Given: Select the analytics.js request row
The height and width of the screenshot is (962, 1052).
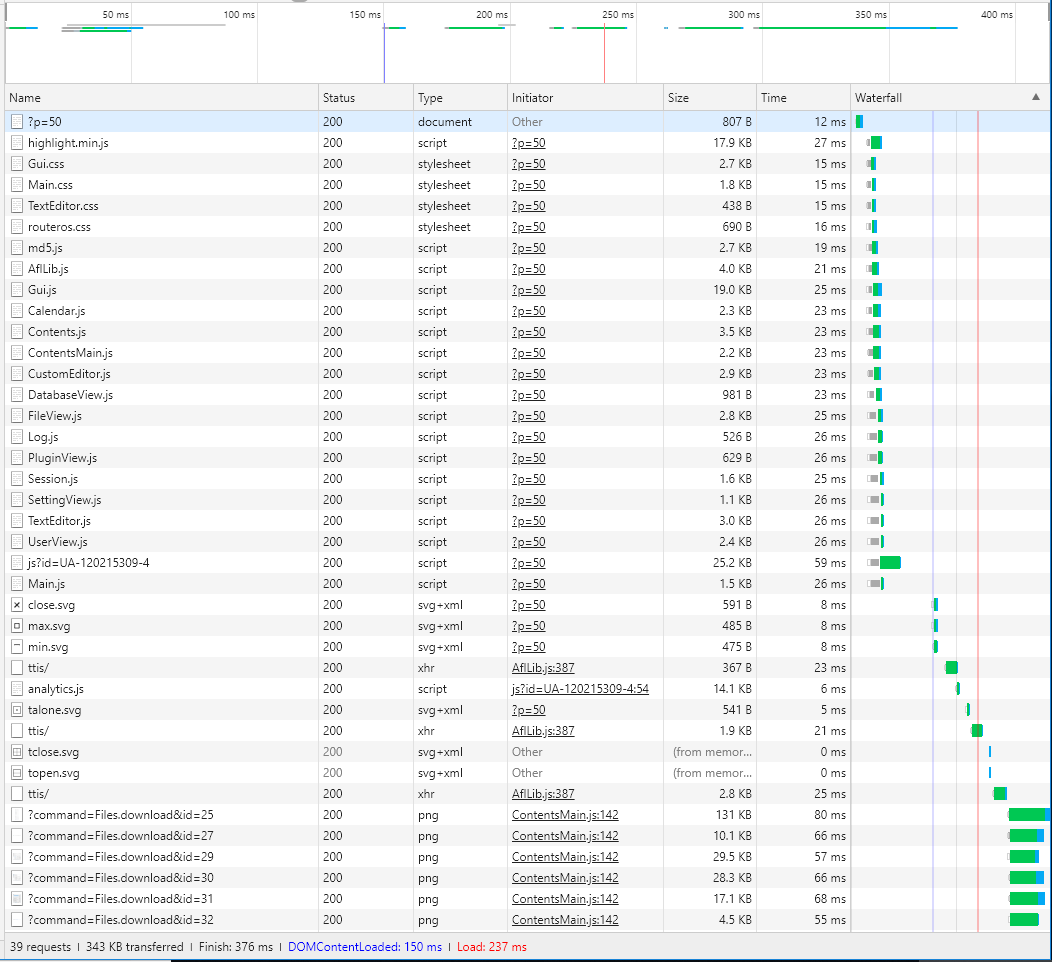Looking at the screenshot, I should point(56,689).
